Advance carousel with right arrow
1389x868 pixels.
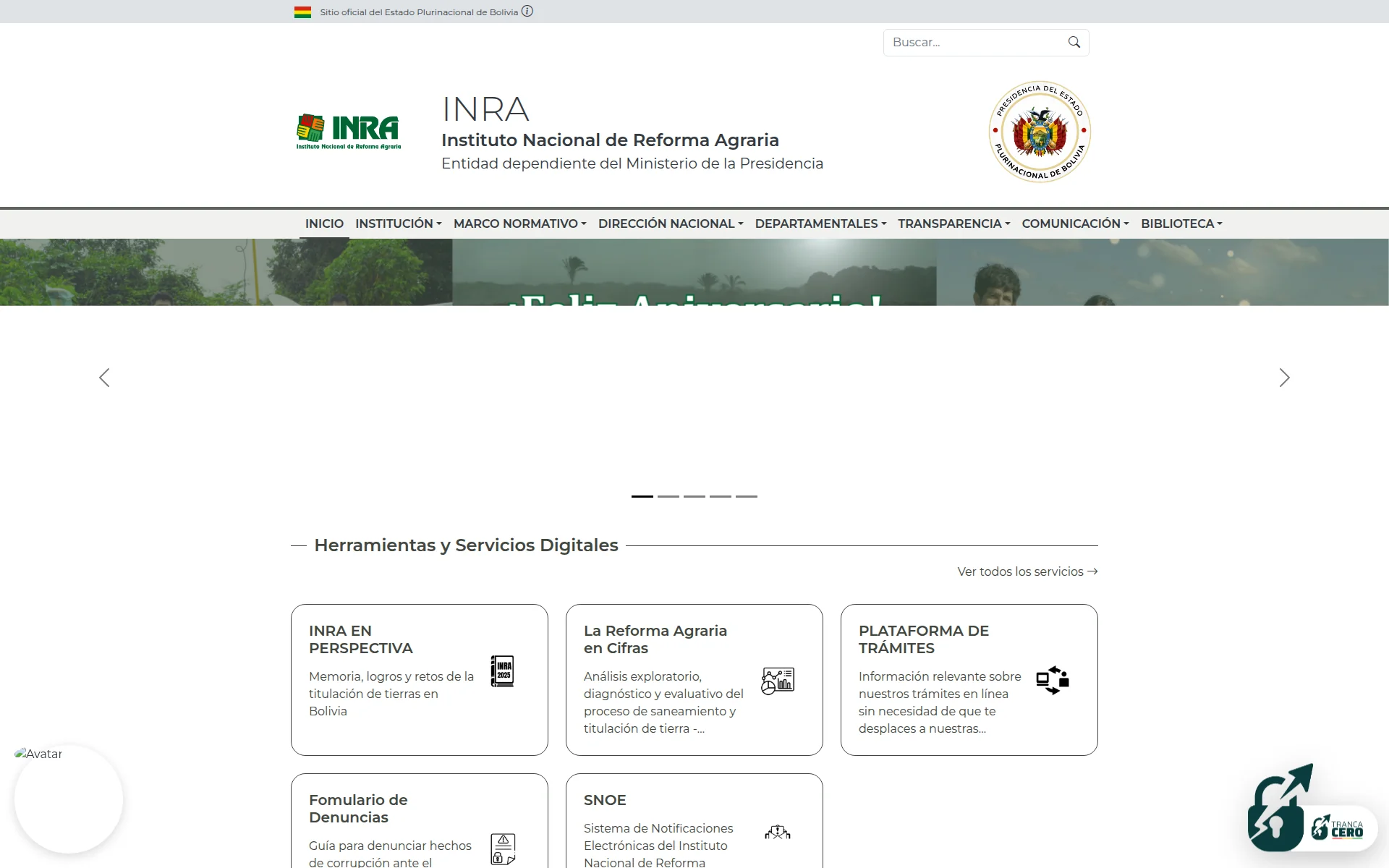(1284, 378)
